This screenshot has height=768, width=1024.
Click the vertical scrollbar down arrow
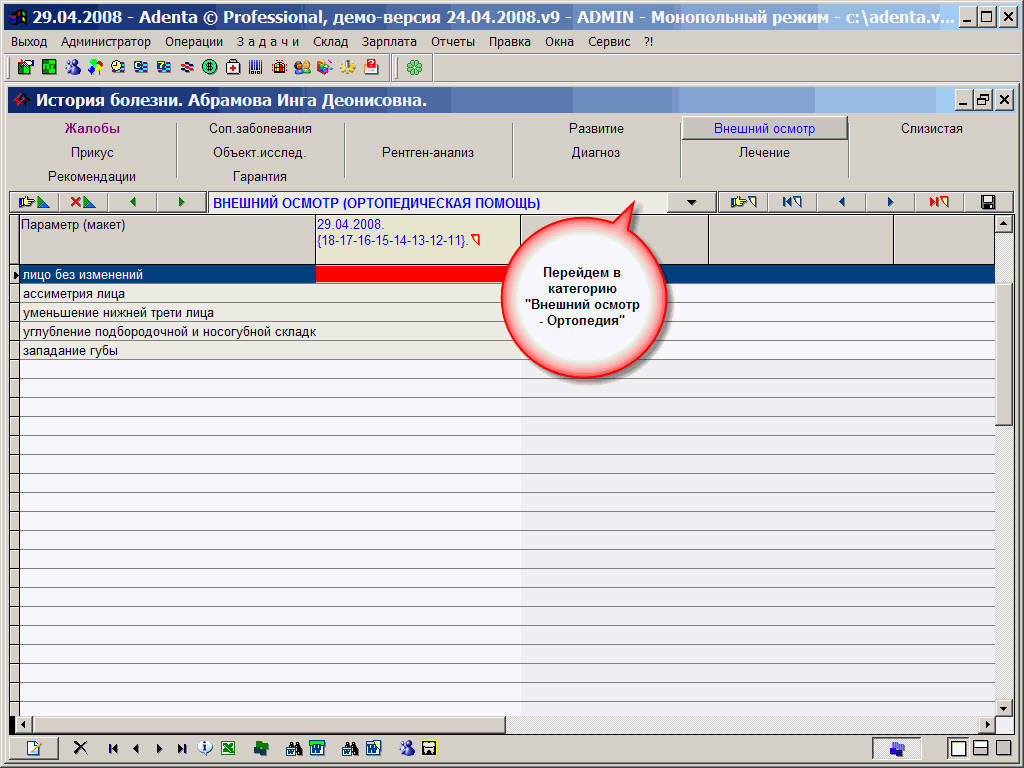(1003, 707)
